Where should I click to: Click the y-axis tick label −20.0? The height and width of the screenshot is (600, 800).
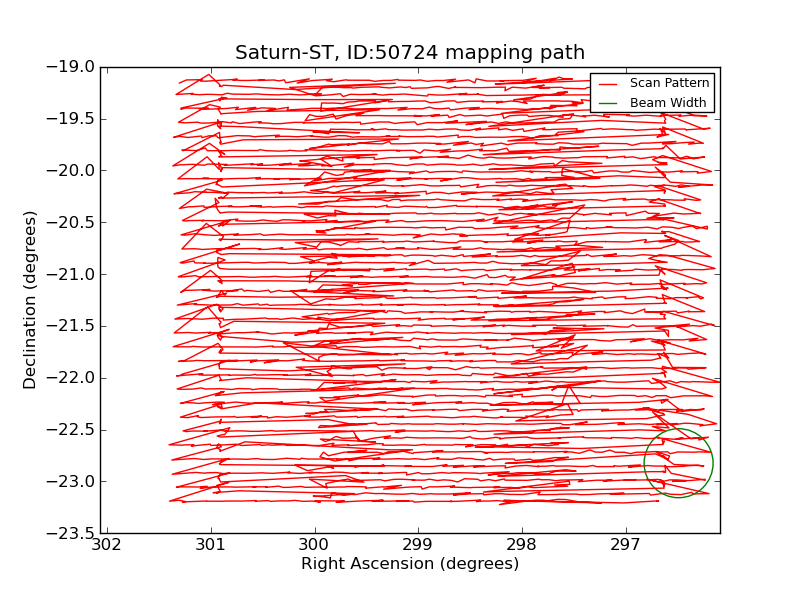point(70,170)
